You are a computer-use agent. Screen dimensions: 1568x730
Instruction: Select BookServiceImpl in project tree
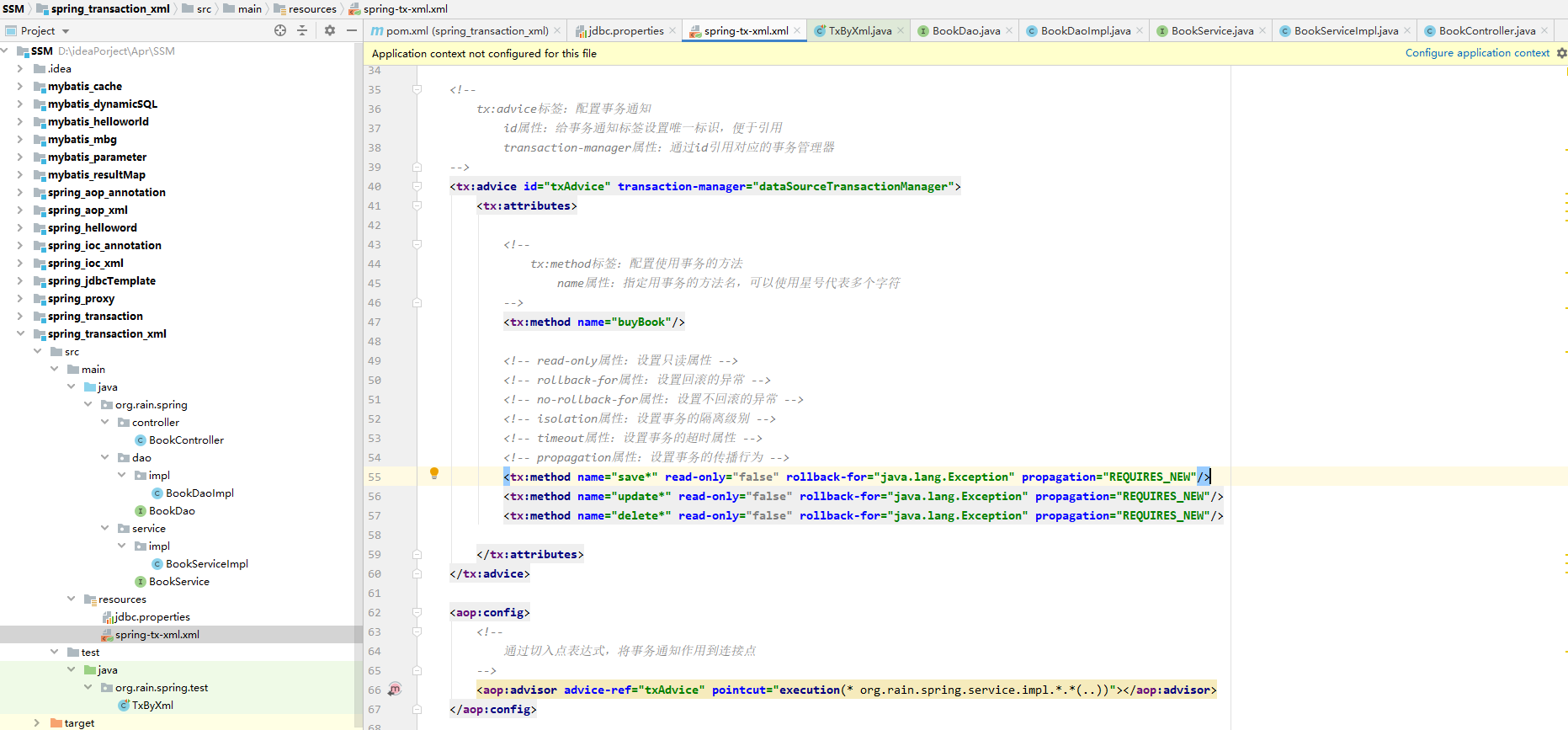click(206, 563)
